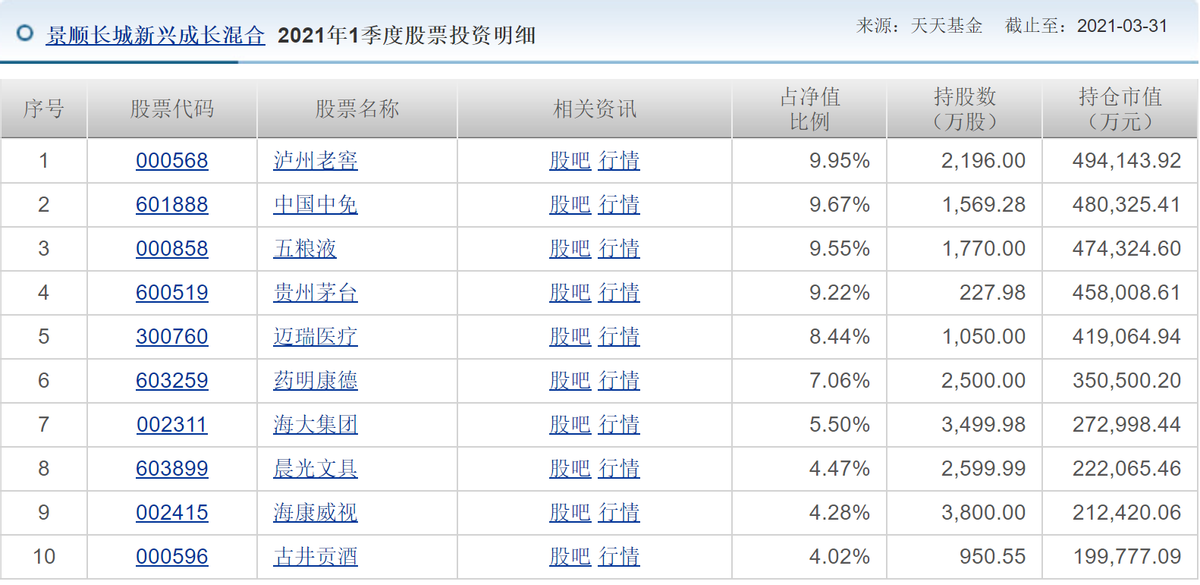Open 行情 for 药明康德 row
The width and height of the screenshot is (1200, 585).
coord(620,381)
